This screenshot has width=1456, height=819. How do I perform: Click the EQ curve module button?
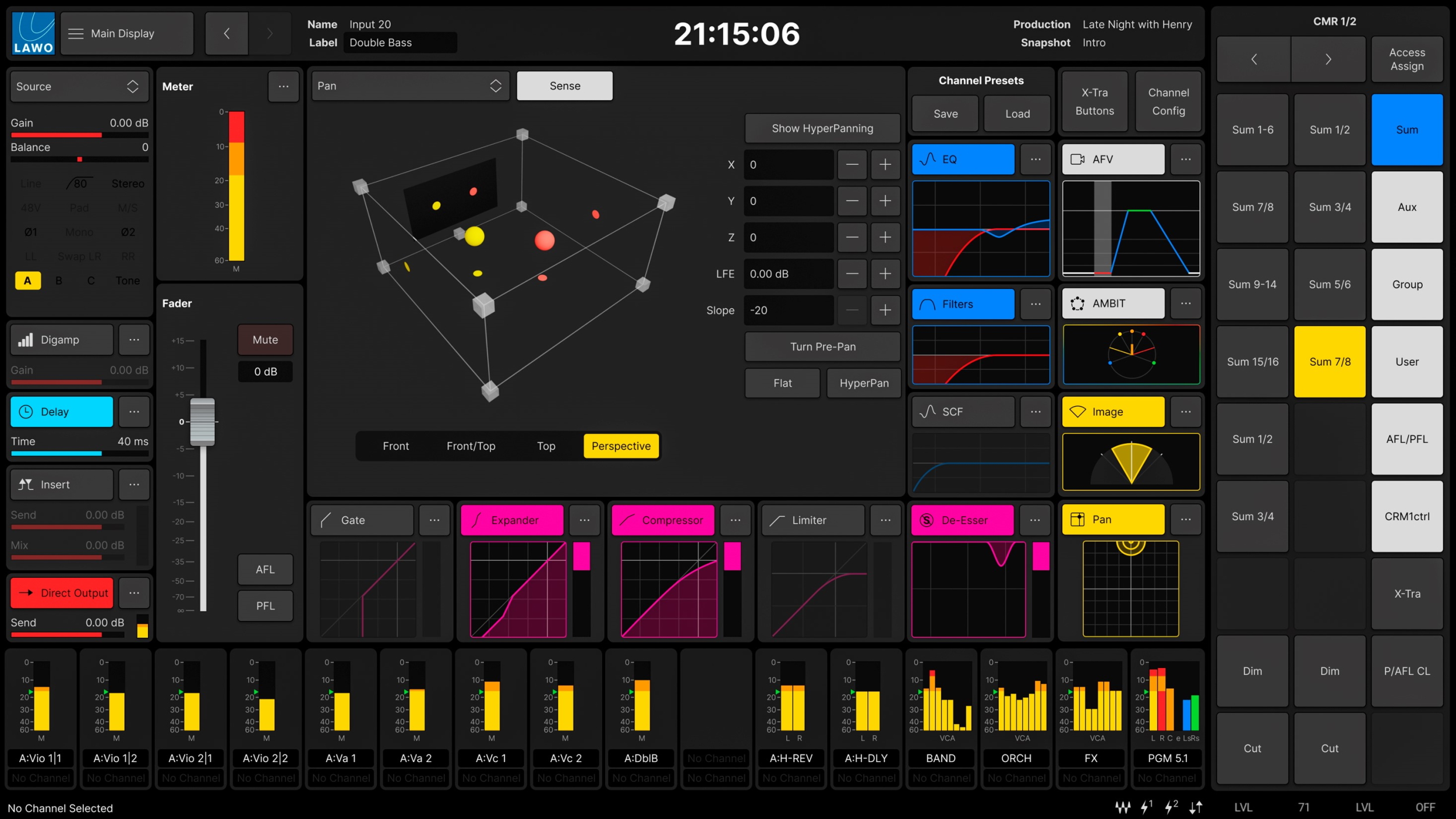pyautogui.click(x=962, y=159)
